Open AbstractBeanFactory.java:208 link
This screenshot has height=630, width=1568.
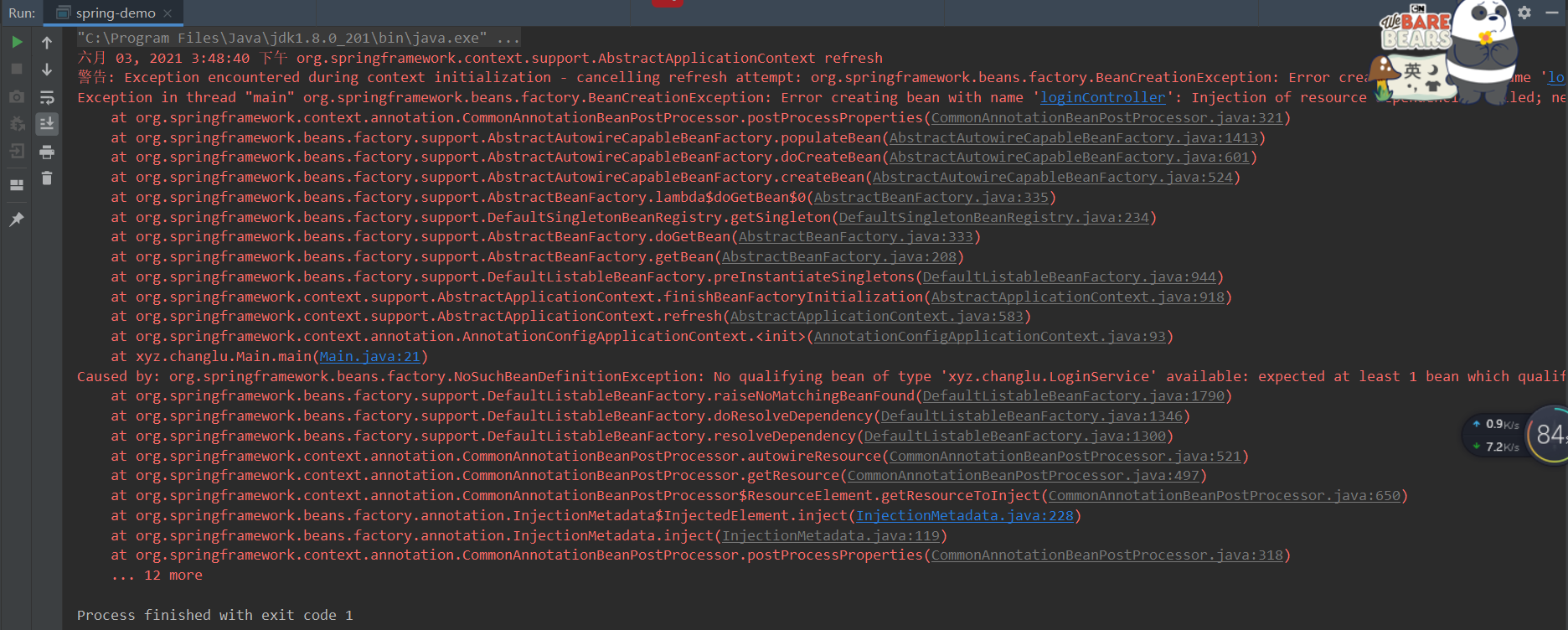pos(838,256)
